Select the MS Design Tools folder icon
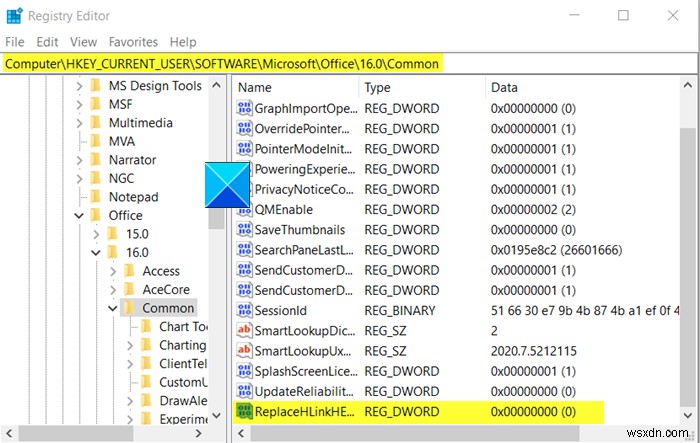 click(x=95, y=85)
